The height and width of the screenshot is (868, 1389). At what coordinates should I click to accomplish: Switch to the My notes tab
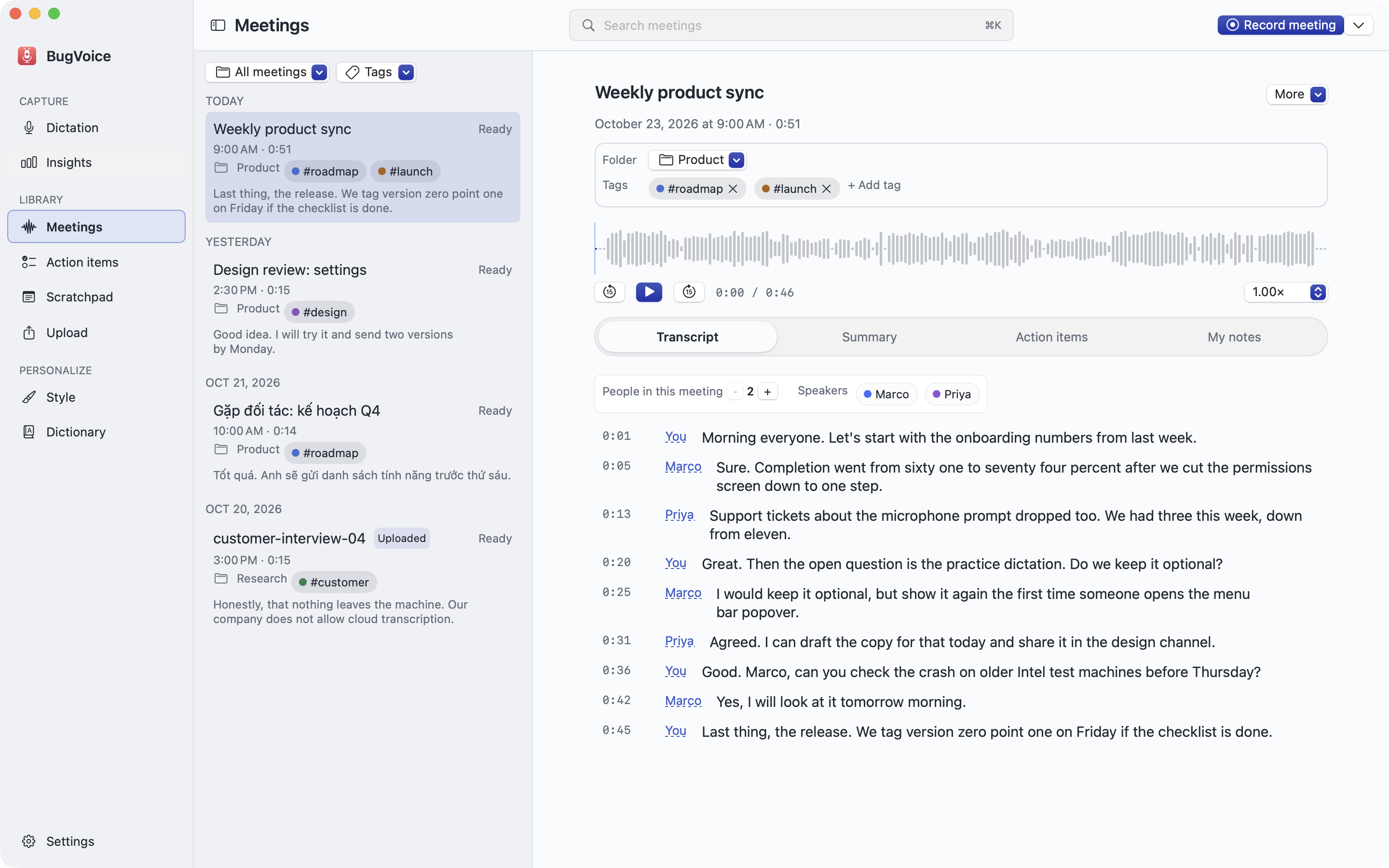[1234, 337]
